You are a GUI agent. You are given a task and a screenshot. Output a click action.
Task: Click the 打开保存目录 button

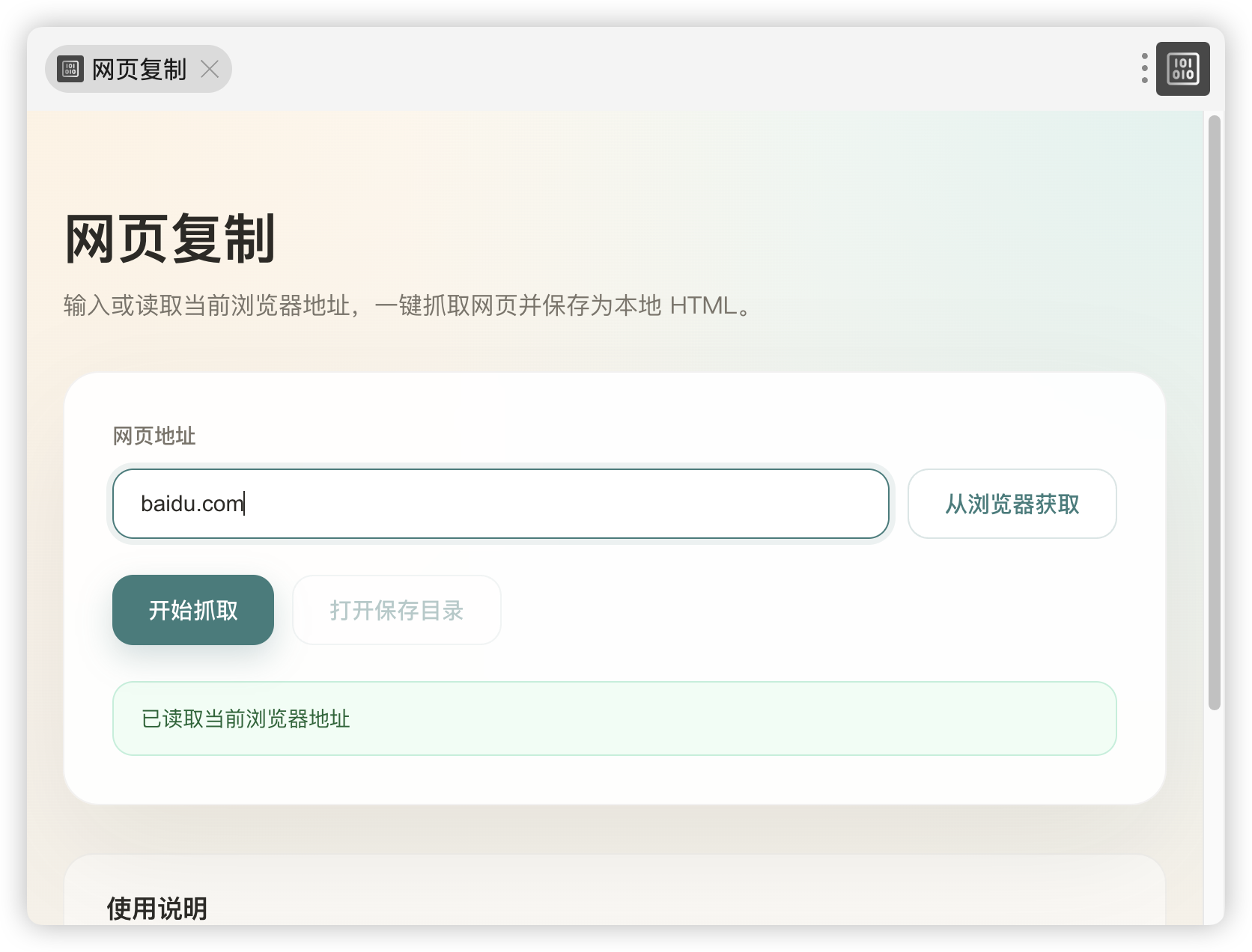click(396, 610)
